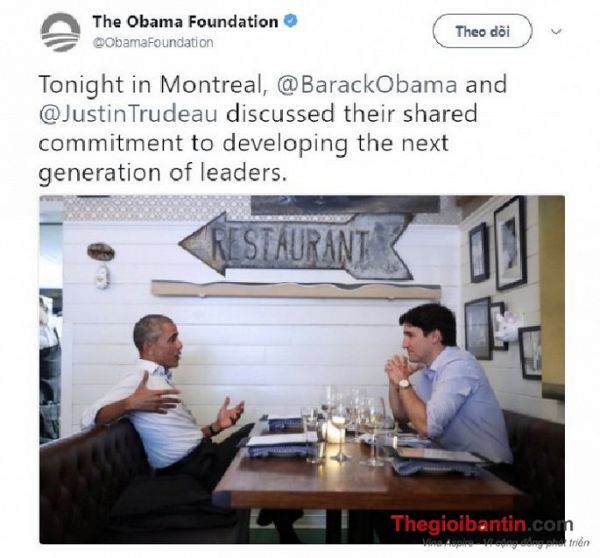Follow the account with Theo dõi button

(x=482, y=31)
